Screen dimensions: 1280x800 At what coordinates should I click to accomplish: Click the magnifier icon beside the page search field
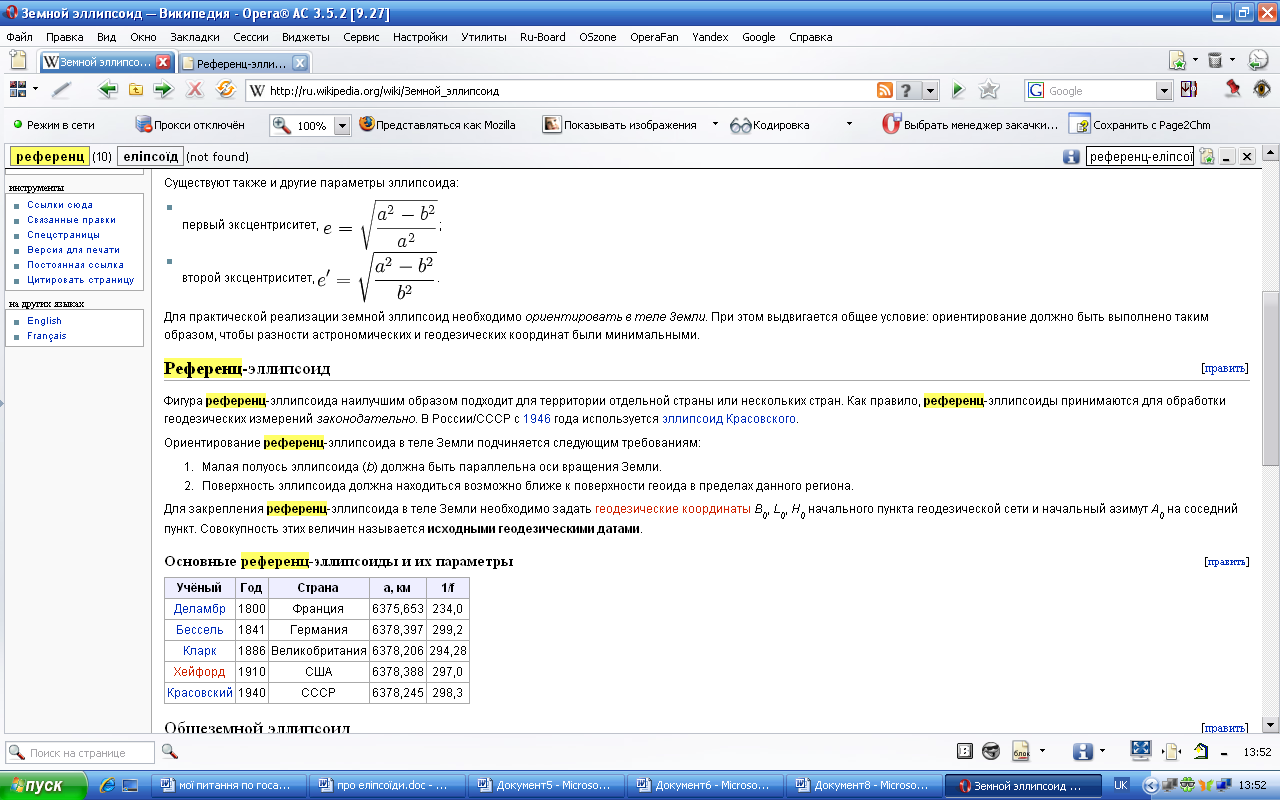click(x=169, y=751)
